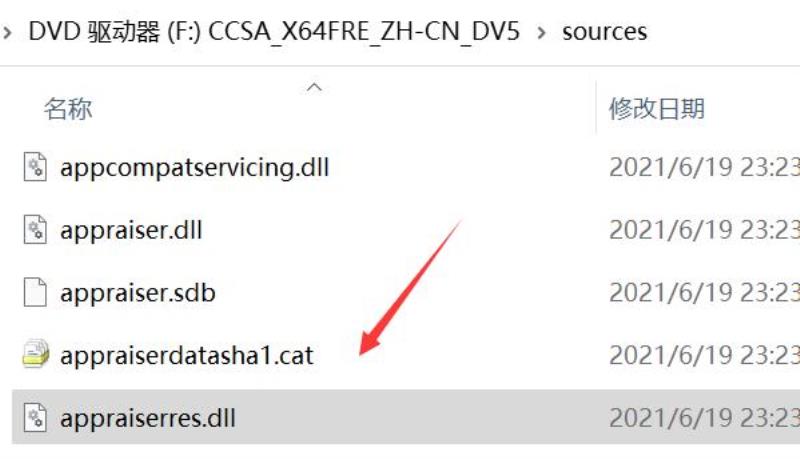800x459 pixels.
Task: Select the appraiserdatasha1.cat catalog icon
Action: 36,354
